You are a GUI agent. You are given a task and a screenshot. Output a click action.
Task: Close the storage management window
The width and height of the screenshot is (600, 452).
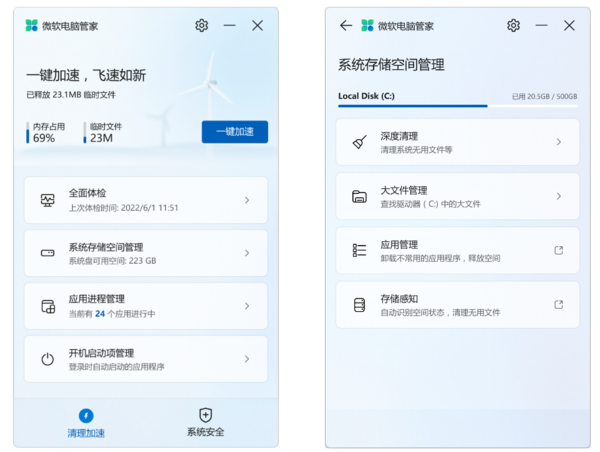coord(569,26)
